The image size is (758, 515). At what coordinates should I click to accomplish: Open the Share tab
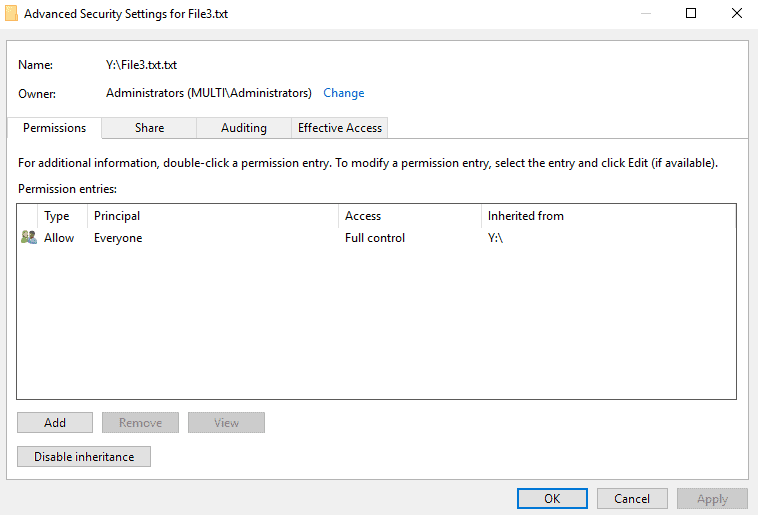tap(149, 128)
